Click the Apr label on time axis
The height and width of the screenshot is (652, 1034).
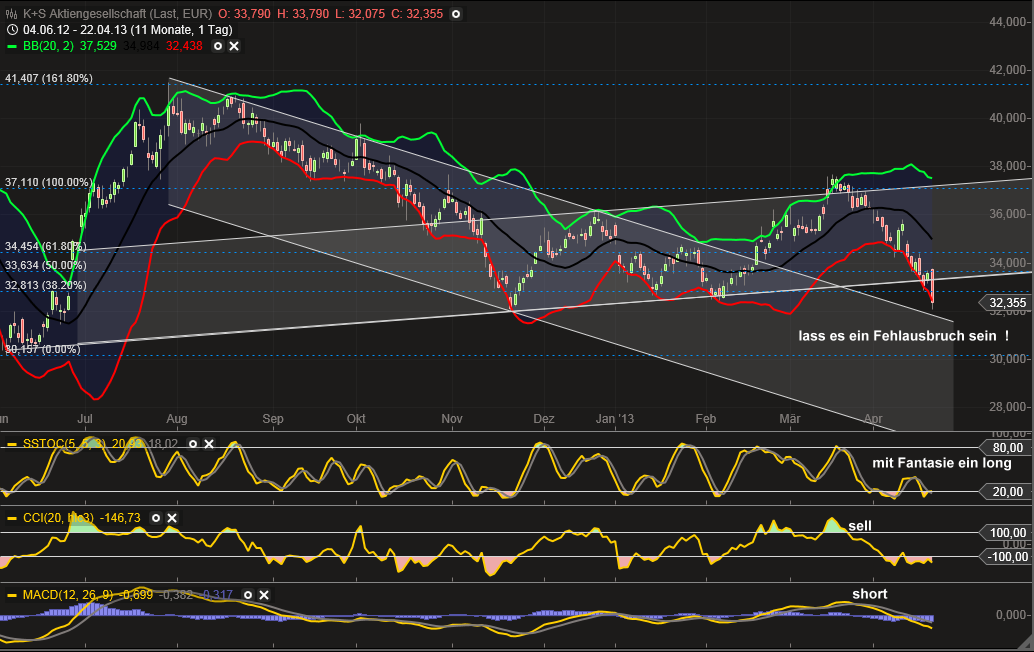point(873,419)
